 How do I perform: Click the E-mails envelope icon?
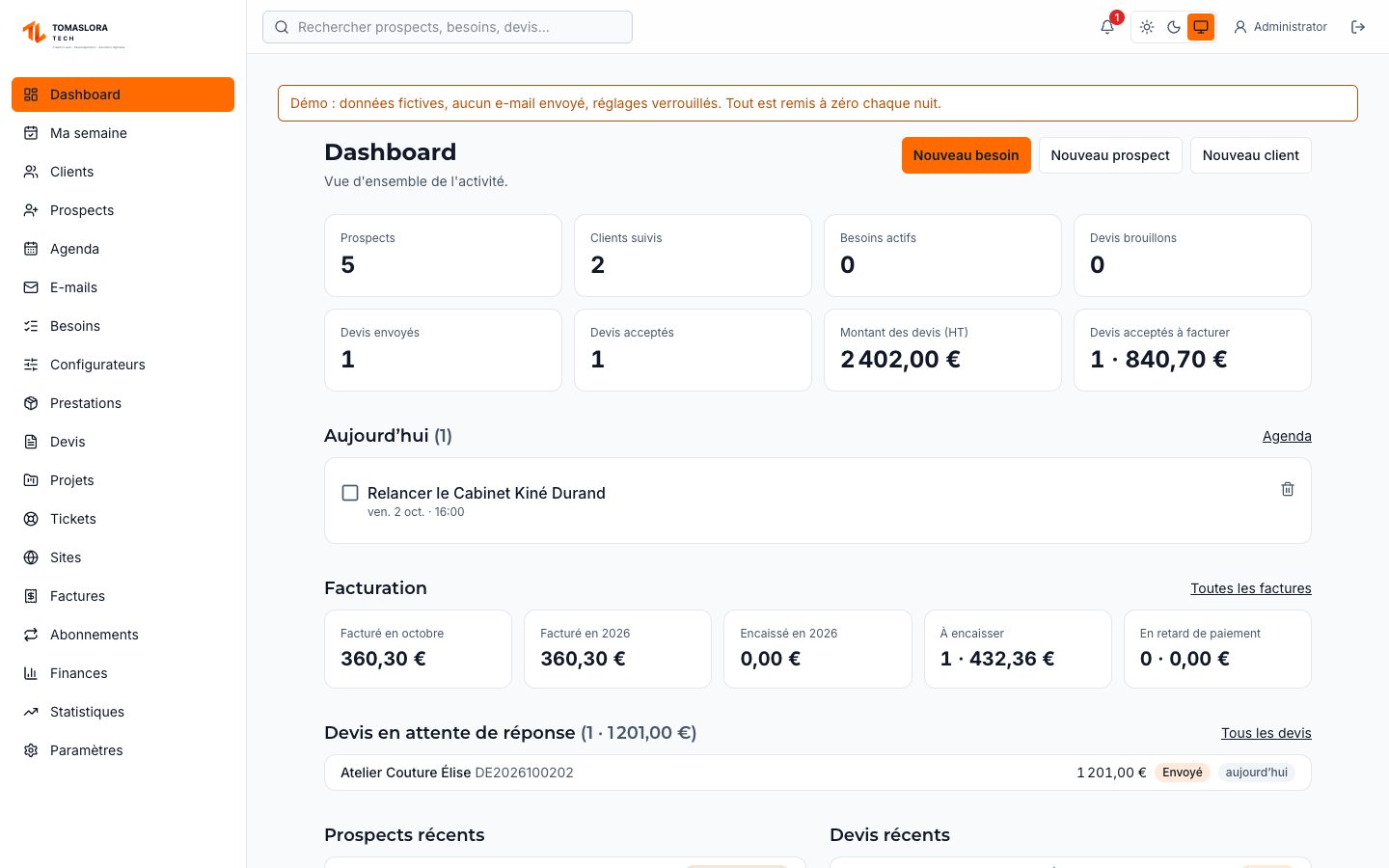coord(31,287)
